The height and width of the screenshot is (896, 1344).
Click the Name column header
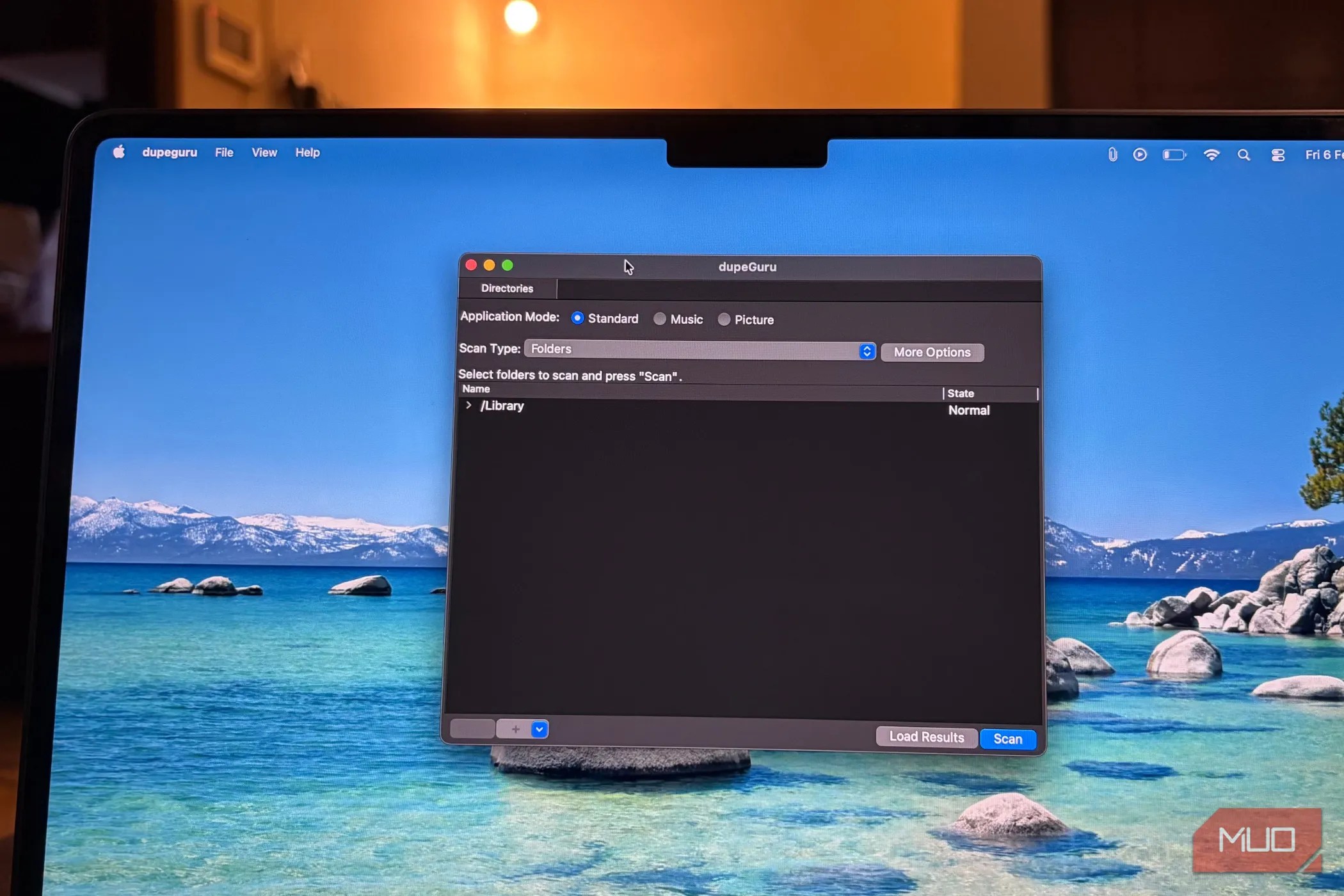[x=476, y=388]
